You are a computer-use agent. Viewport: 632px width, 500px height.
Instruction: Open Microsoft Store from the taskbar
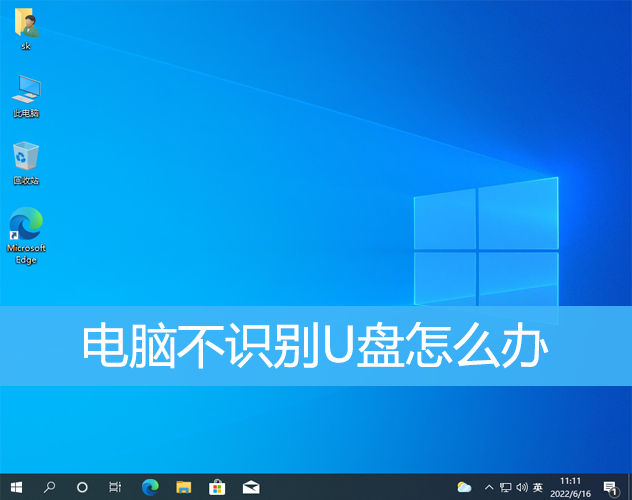point(217,487)
